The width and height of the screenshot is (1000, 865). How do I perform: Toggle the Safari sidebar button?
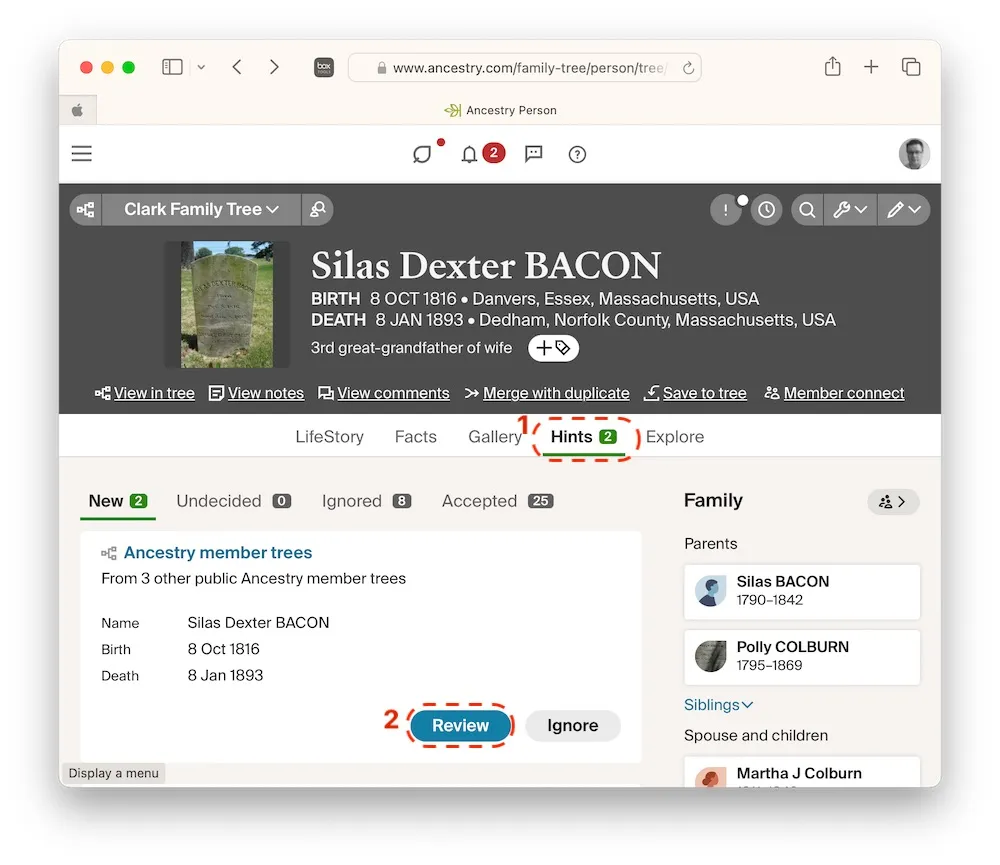pyautogui.click(x=172, y=67)
